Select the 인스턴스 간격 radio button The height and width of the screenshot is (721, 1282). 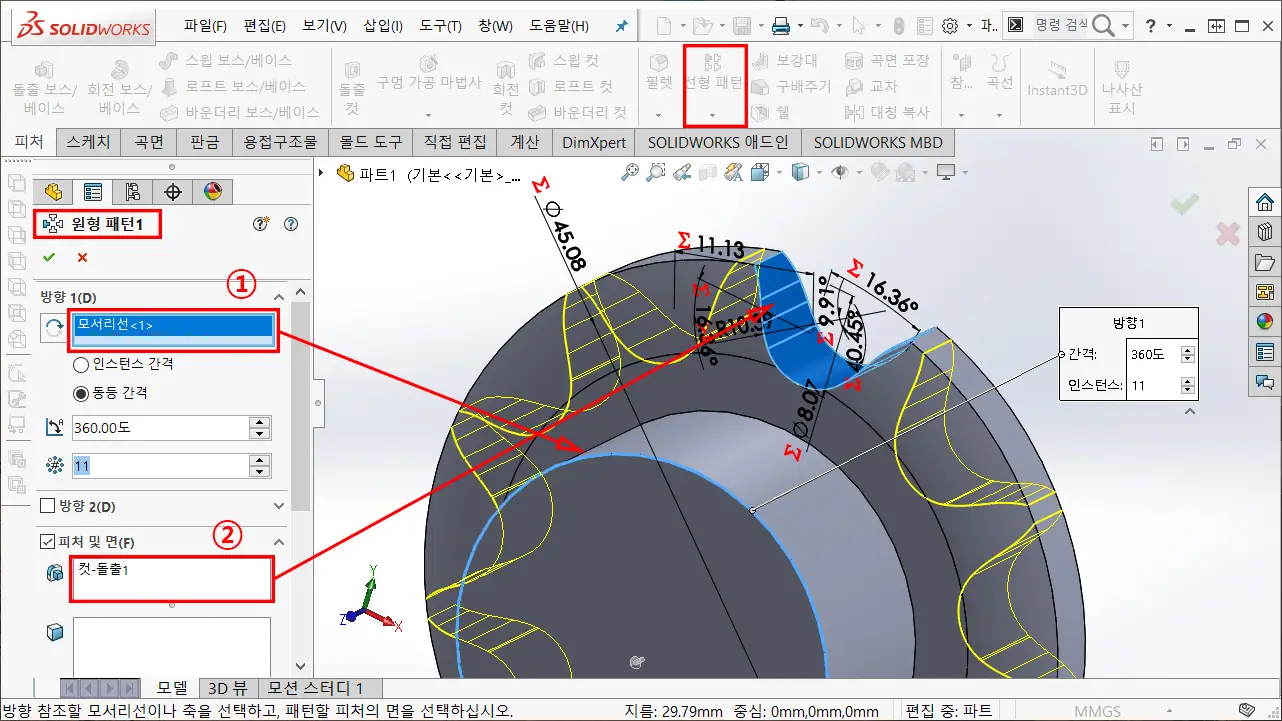(81, 364)
